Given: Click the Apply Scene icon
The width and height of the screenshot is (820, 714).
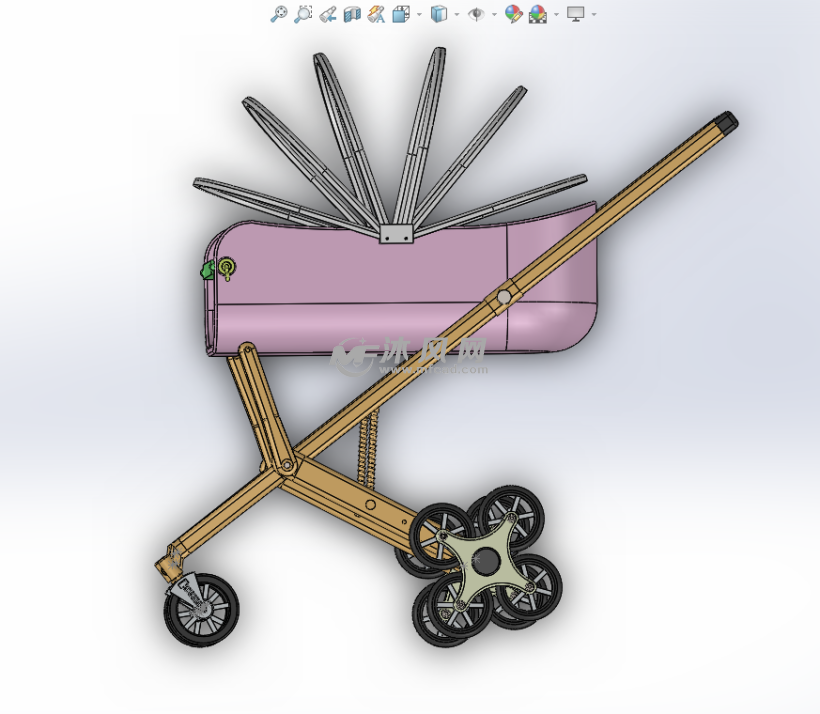Looking at the screenshot, I should point(538,14).
